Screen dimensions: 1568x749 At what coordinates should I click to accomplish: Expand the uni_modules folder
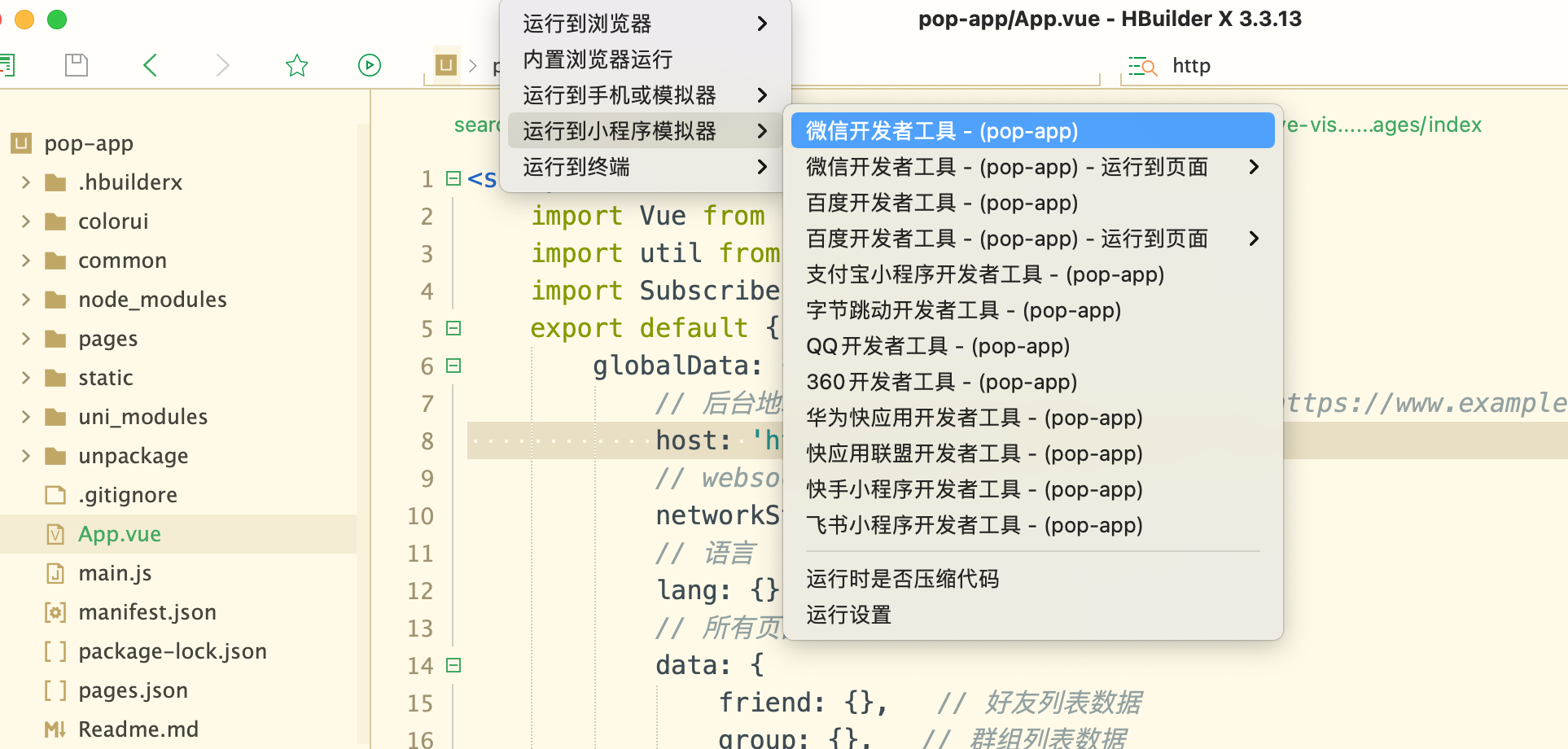point(26,416)
